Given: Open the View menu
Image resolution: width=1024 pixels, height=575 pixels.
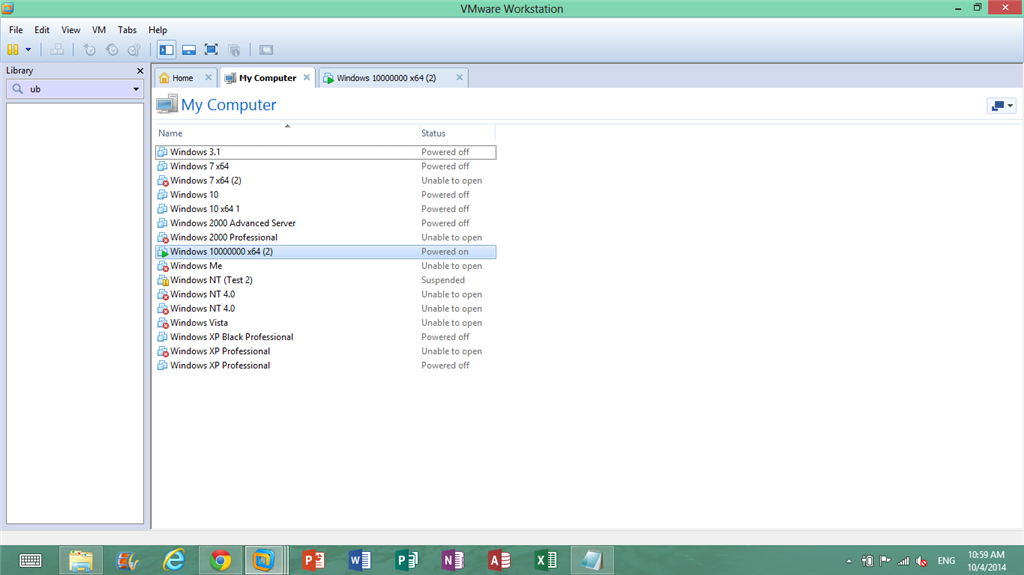Looking at the screenshot, I should coord(71,30).
